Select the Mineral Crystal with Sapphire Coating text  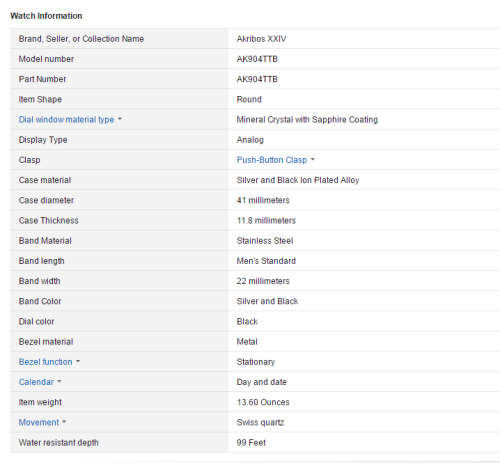(307, 119)
